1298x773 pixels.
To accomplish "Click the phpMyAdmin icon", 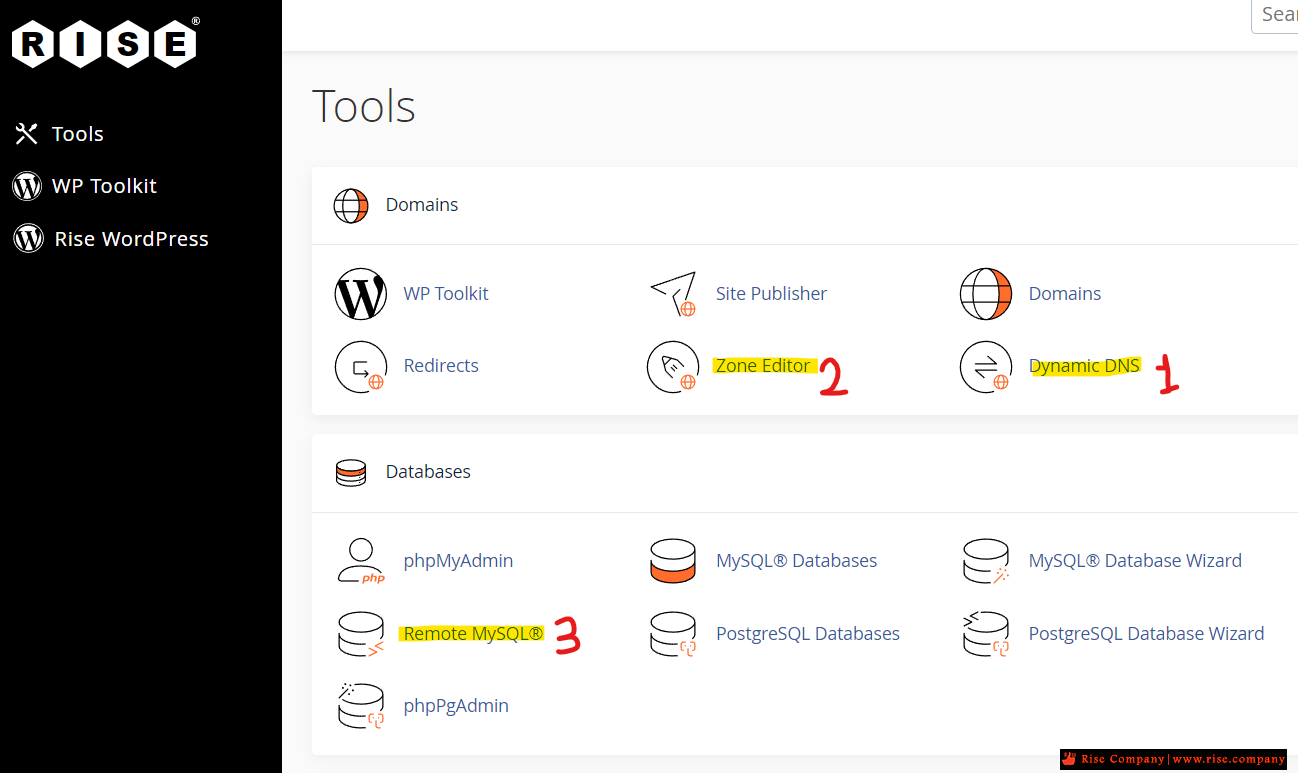I will point(360,561).
